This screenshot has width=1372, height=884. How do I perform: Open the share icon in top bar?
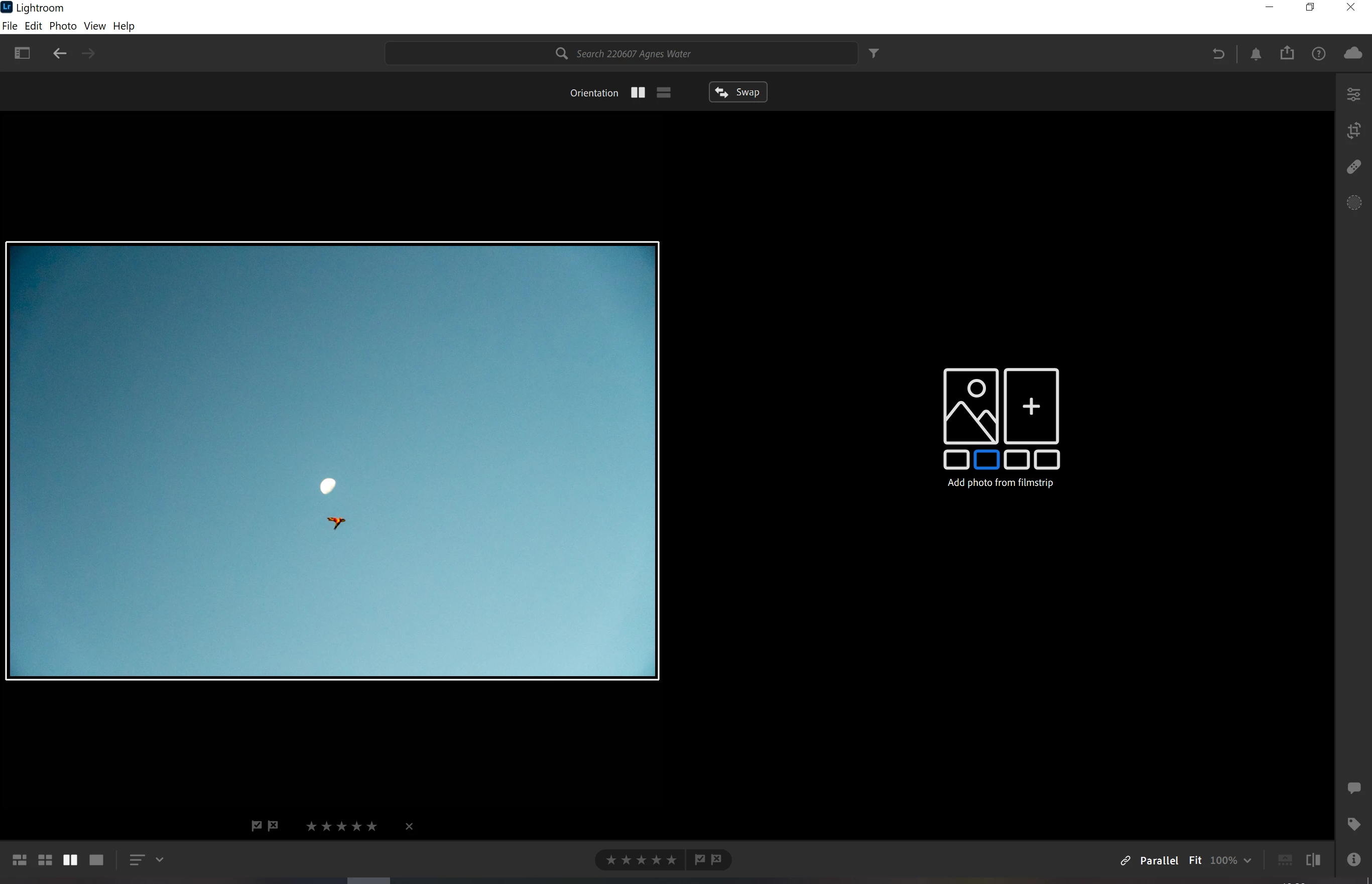pos(1287,53)
